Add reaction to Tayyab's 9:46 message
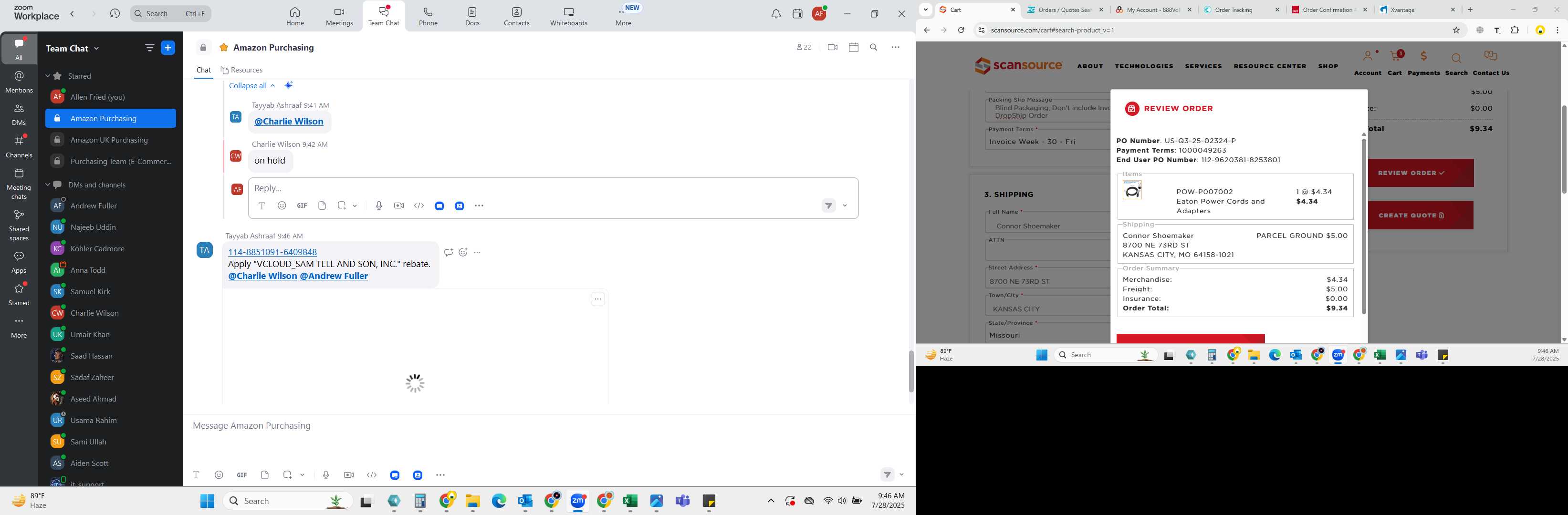Image resolution: width=1568 pixels, height=515 pixels. 463,252
